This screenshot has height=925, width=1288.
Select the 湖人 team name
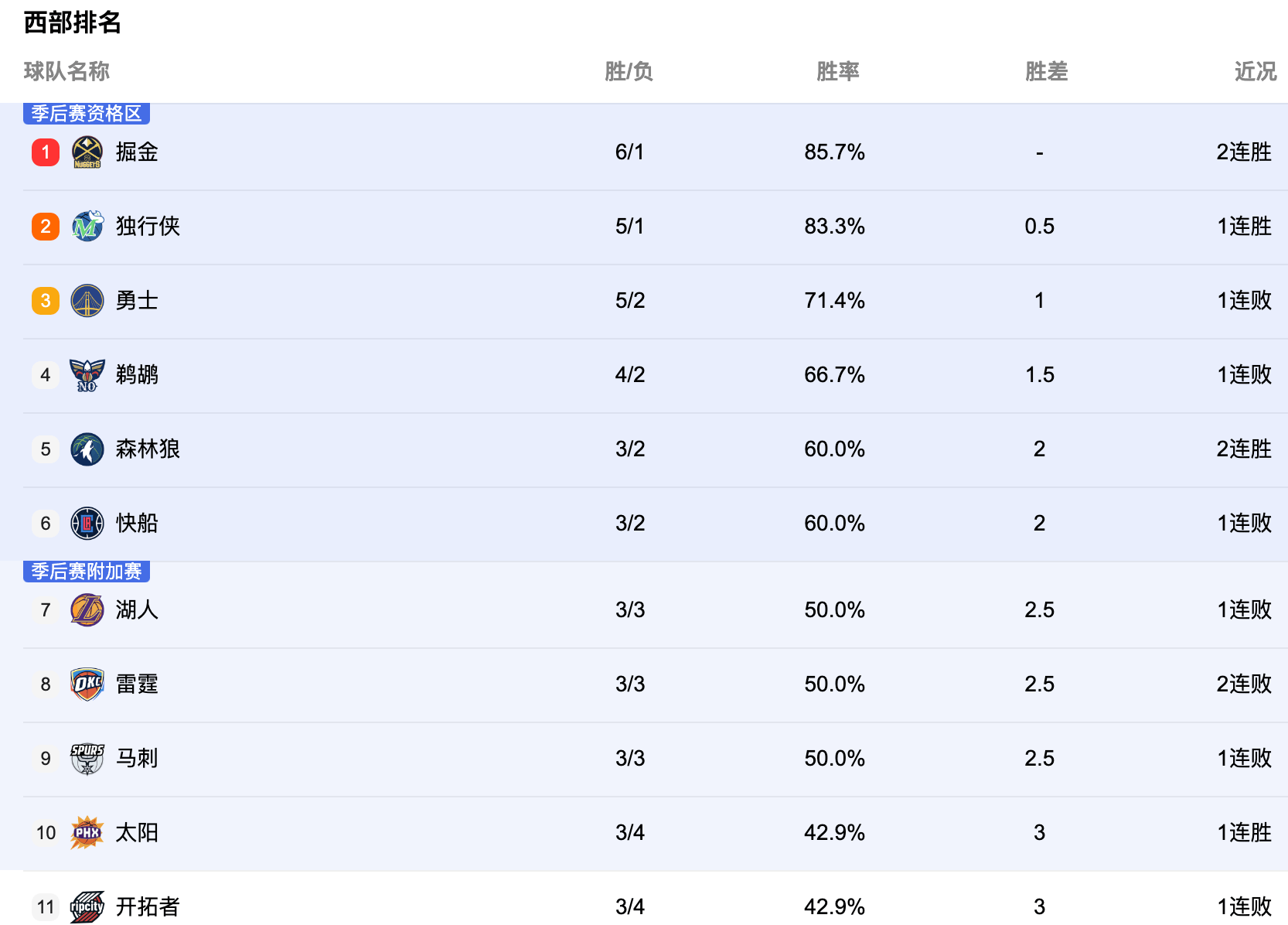tap(137, 610)
